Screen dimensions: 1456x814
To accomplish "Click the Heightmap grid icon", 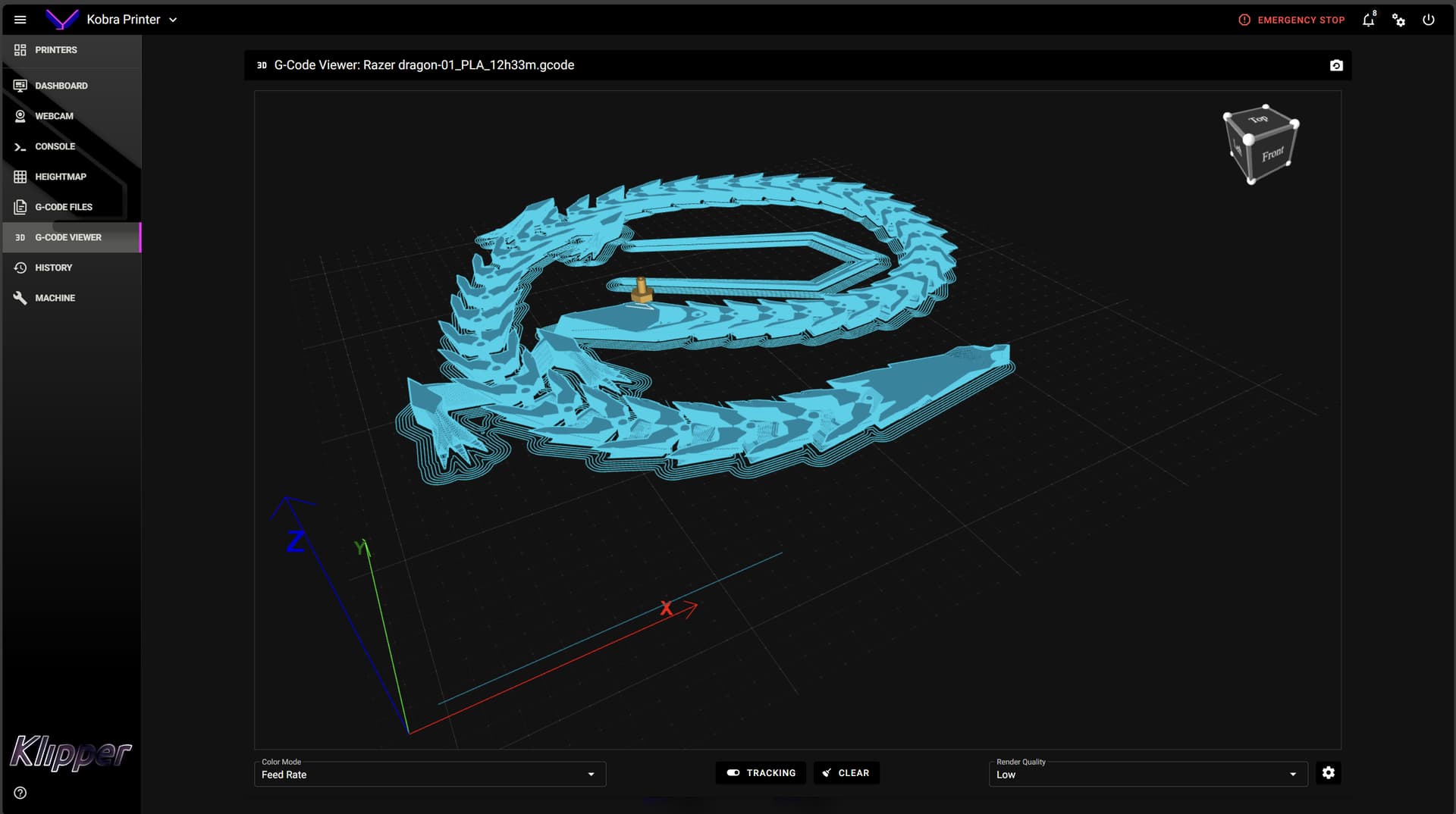I will pos(20,177).
